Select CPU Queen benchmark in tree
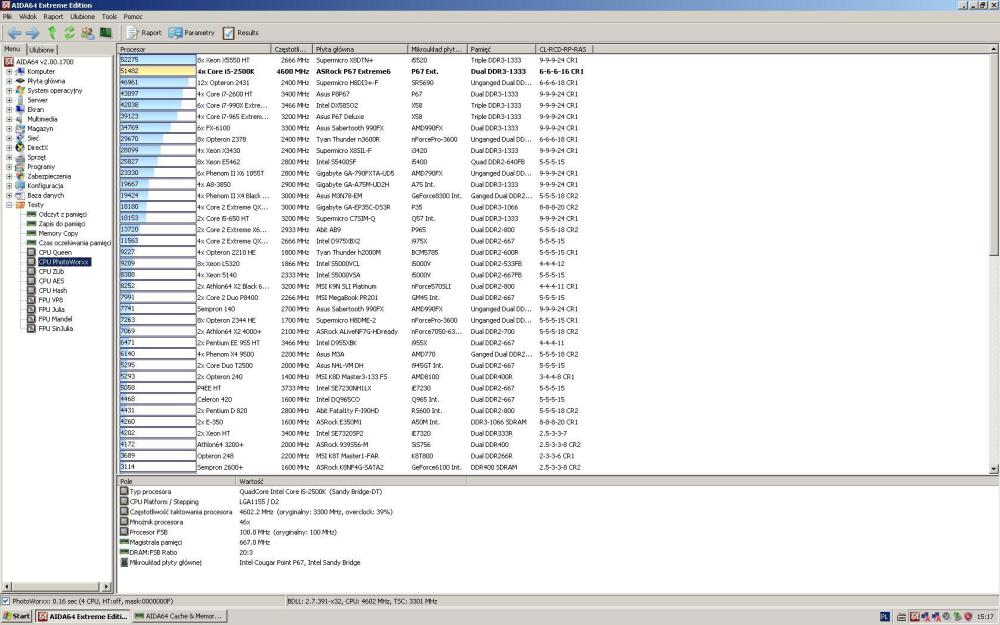The image size is (1000, 625). coord(54,252)
